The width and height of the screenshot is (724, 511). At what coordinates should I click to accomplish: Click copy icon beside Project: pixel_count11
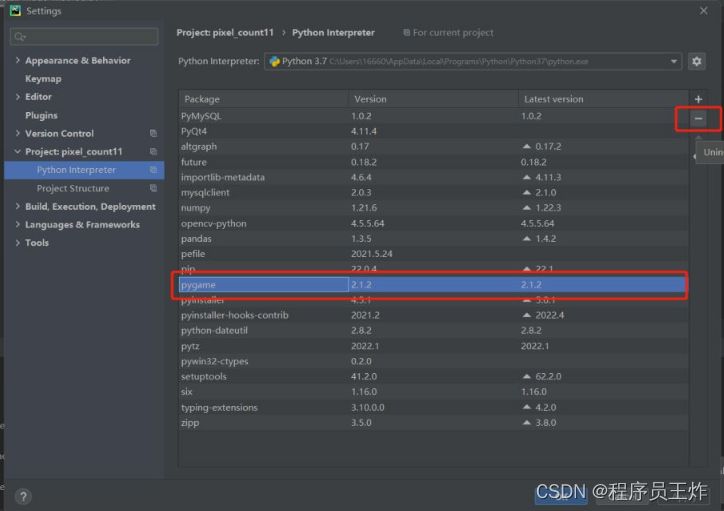(153, 151)
